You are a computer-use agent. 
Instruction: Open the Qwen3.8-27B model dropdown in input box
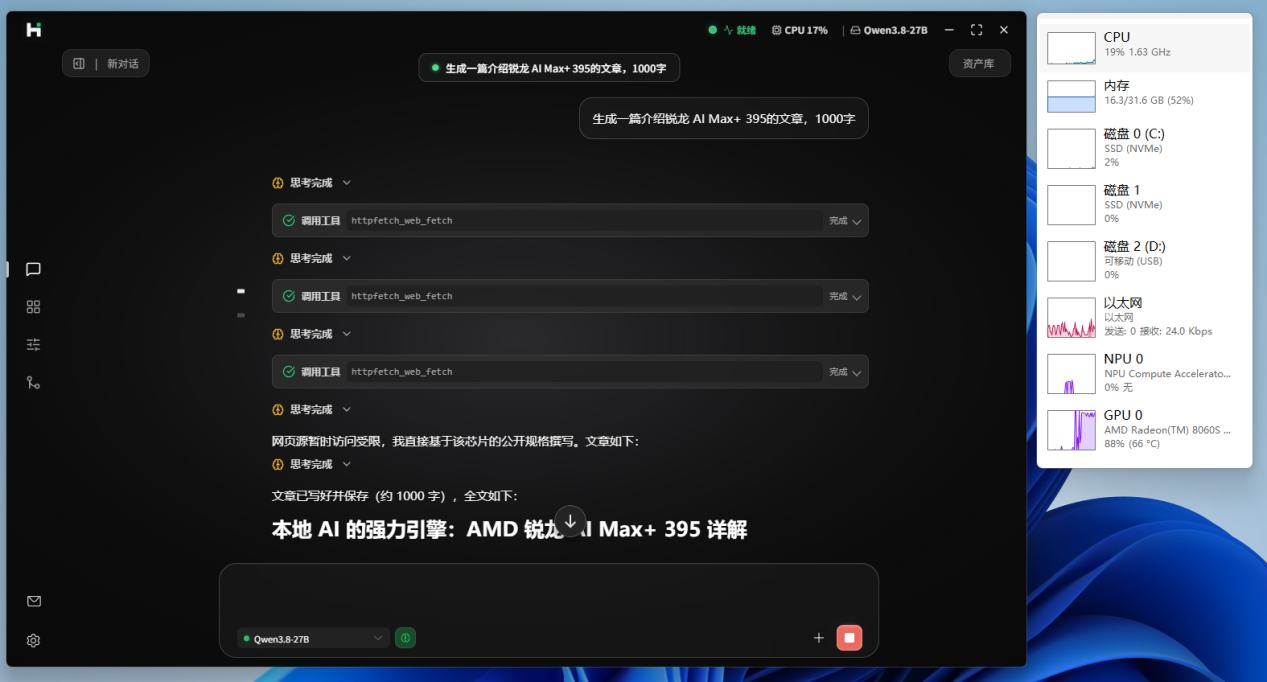tap(313, 638)
